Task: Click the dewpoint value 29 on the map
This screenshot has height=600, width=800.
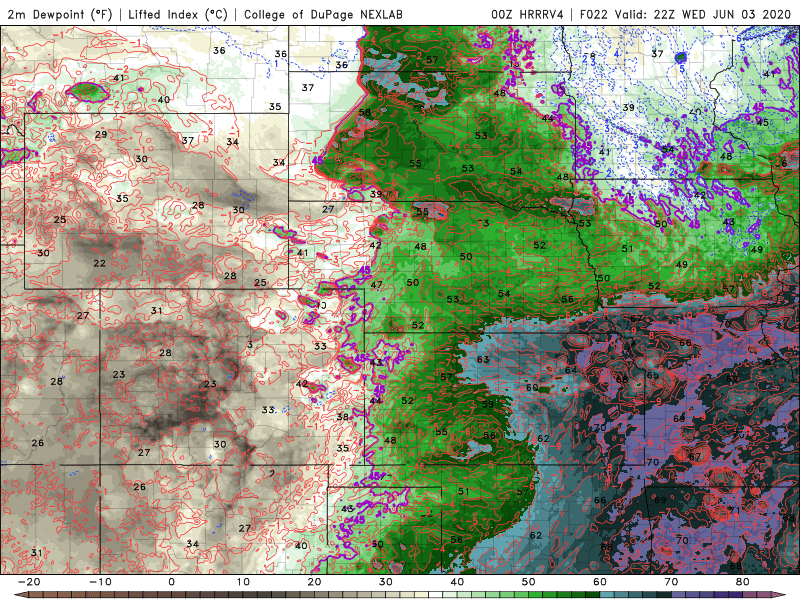Action: [x=101, y=135]
